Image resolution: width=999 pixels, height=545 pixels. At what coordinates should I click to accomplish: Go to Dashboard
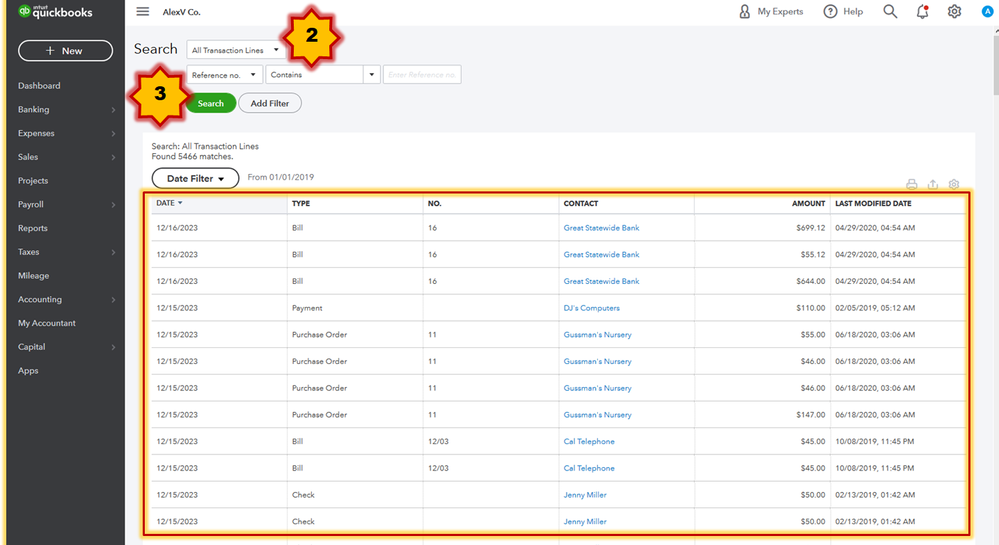(x=40, y=85)
